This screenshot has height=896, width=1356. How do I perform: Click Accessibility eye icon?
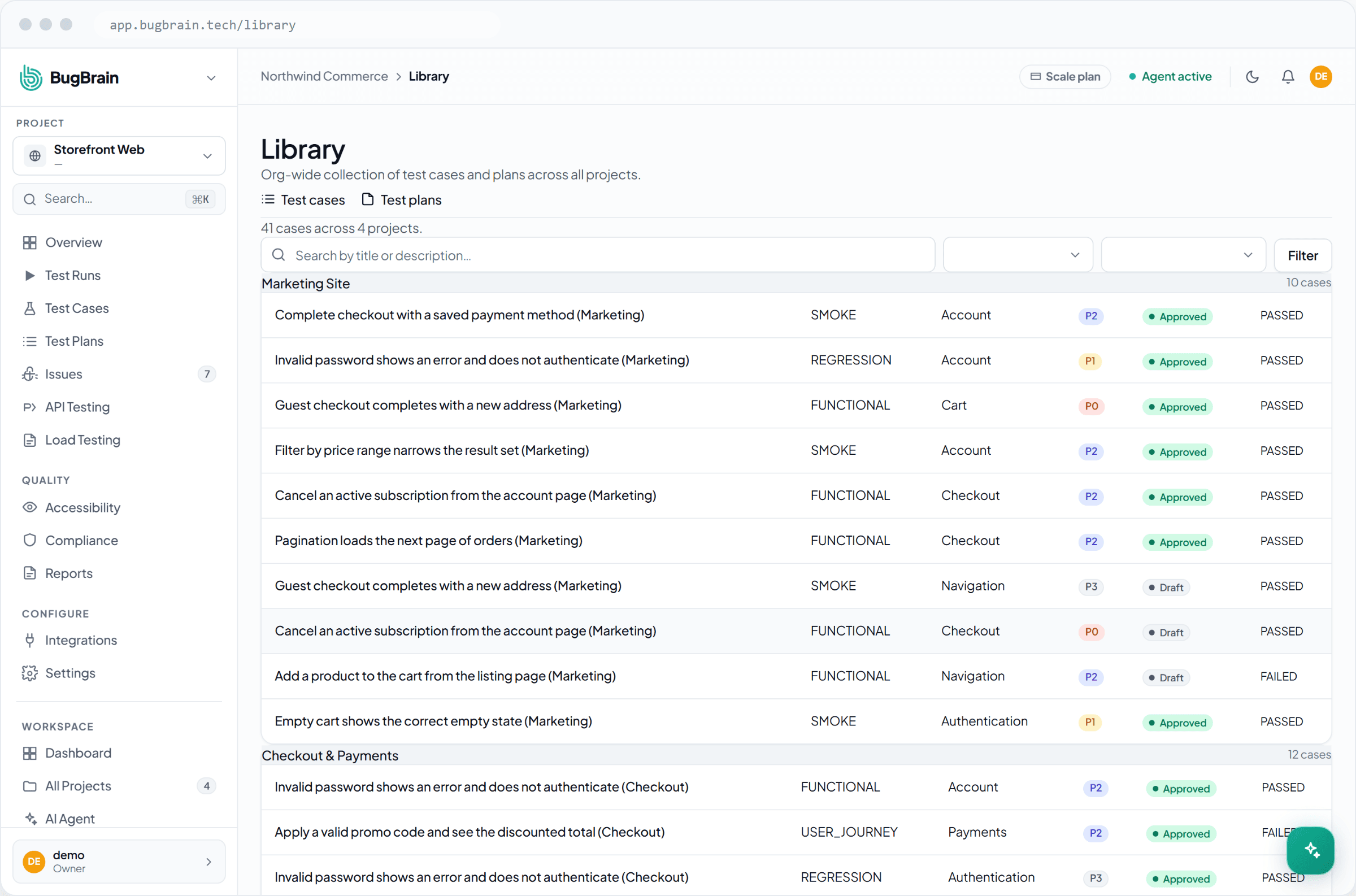pos(30,507)
